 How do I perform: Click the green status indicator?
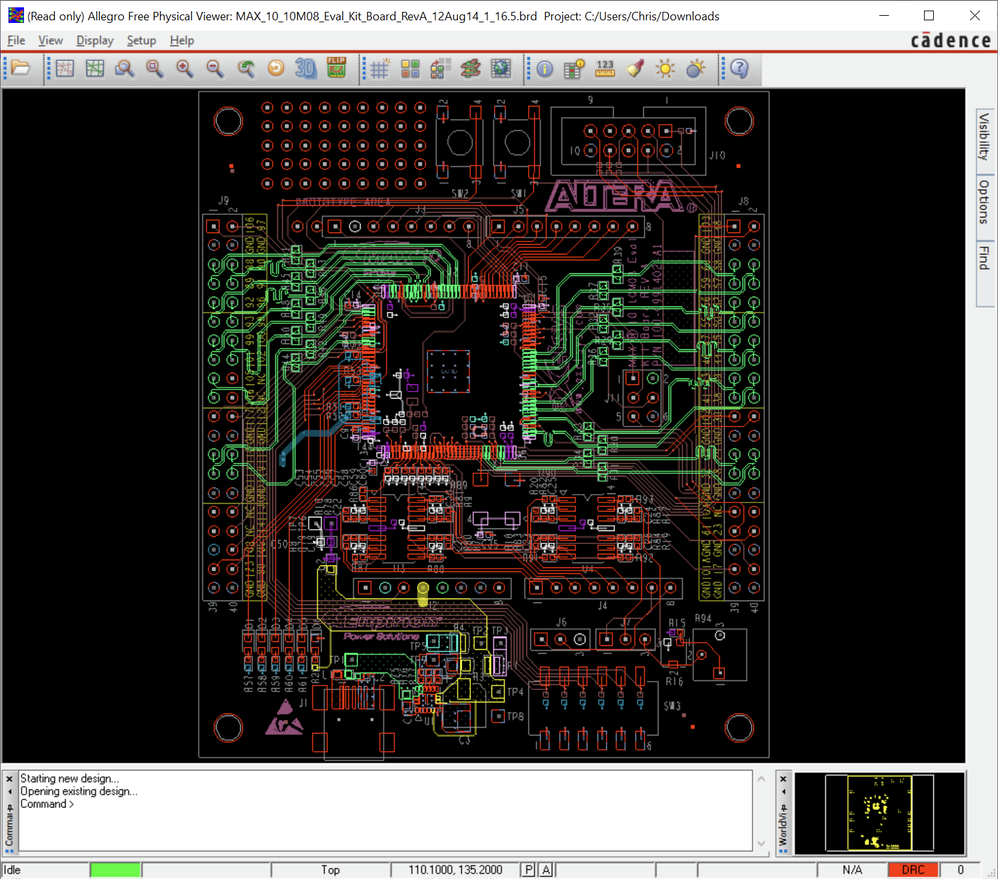[x=115, y=869]
